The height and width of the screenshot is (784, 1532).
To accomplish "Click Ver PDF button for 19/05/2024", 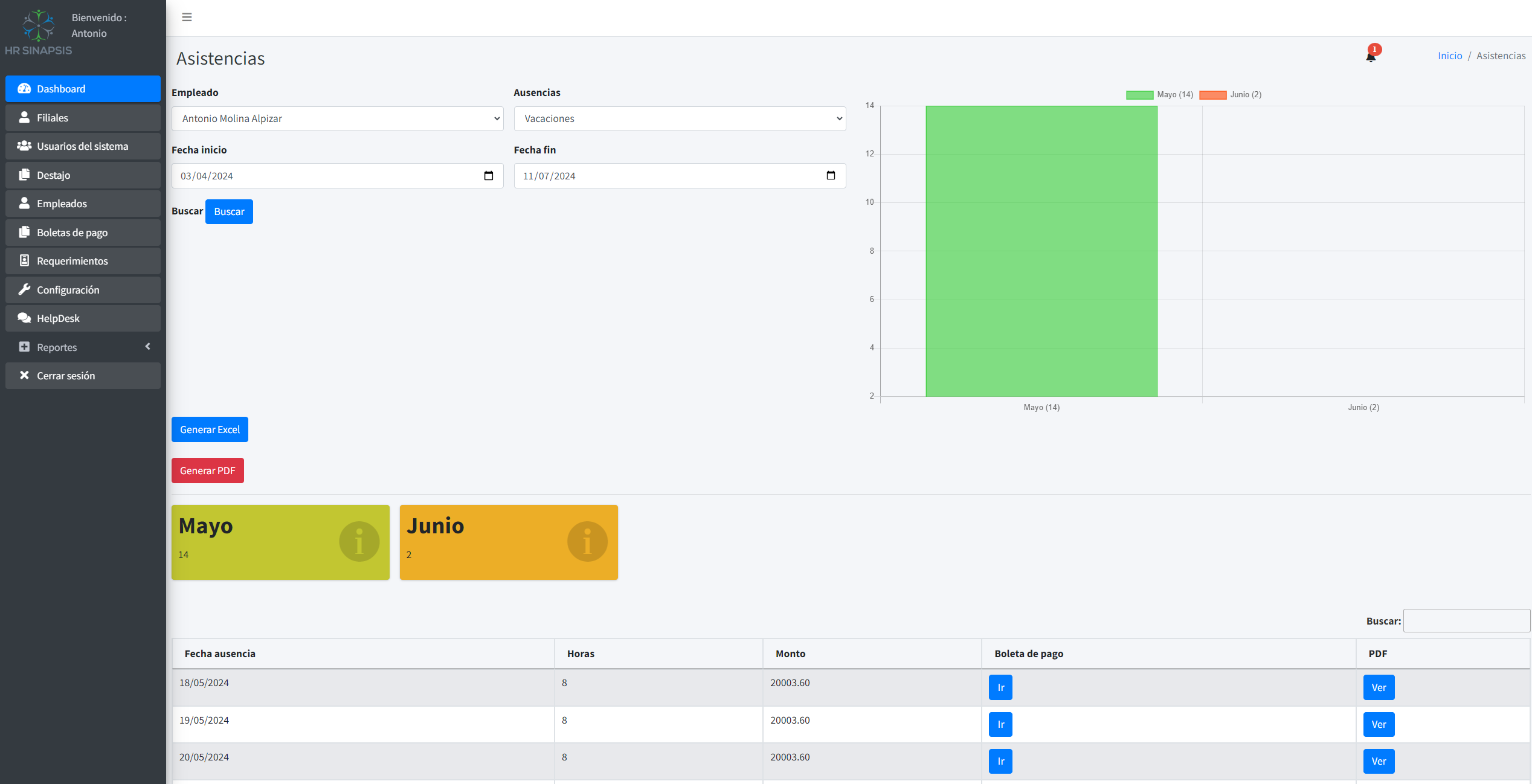I will point(1379,724).
